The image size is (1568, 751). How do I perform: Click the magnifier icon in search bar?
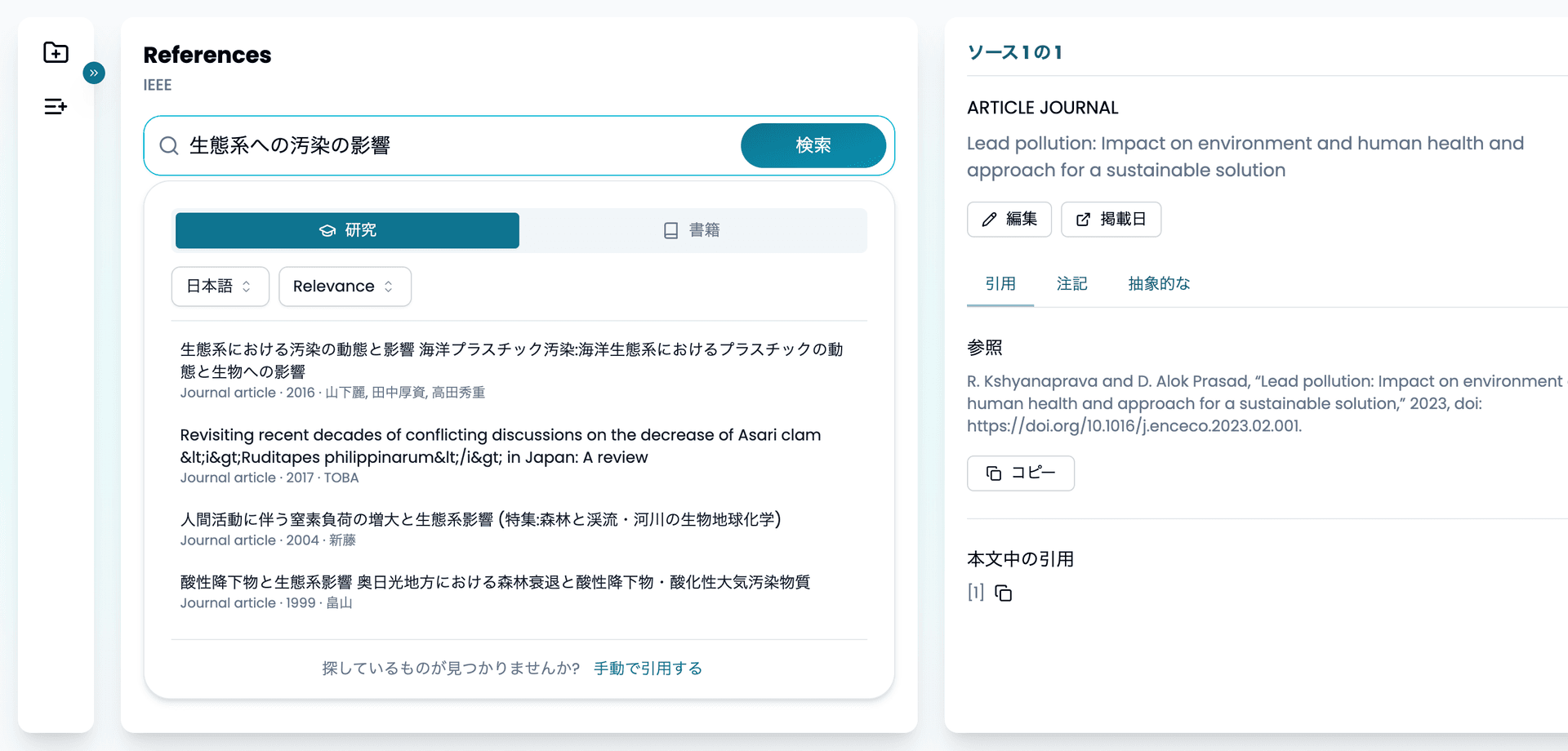point(169,145)
